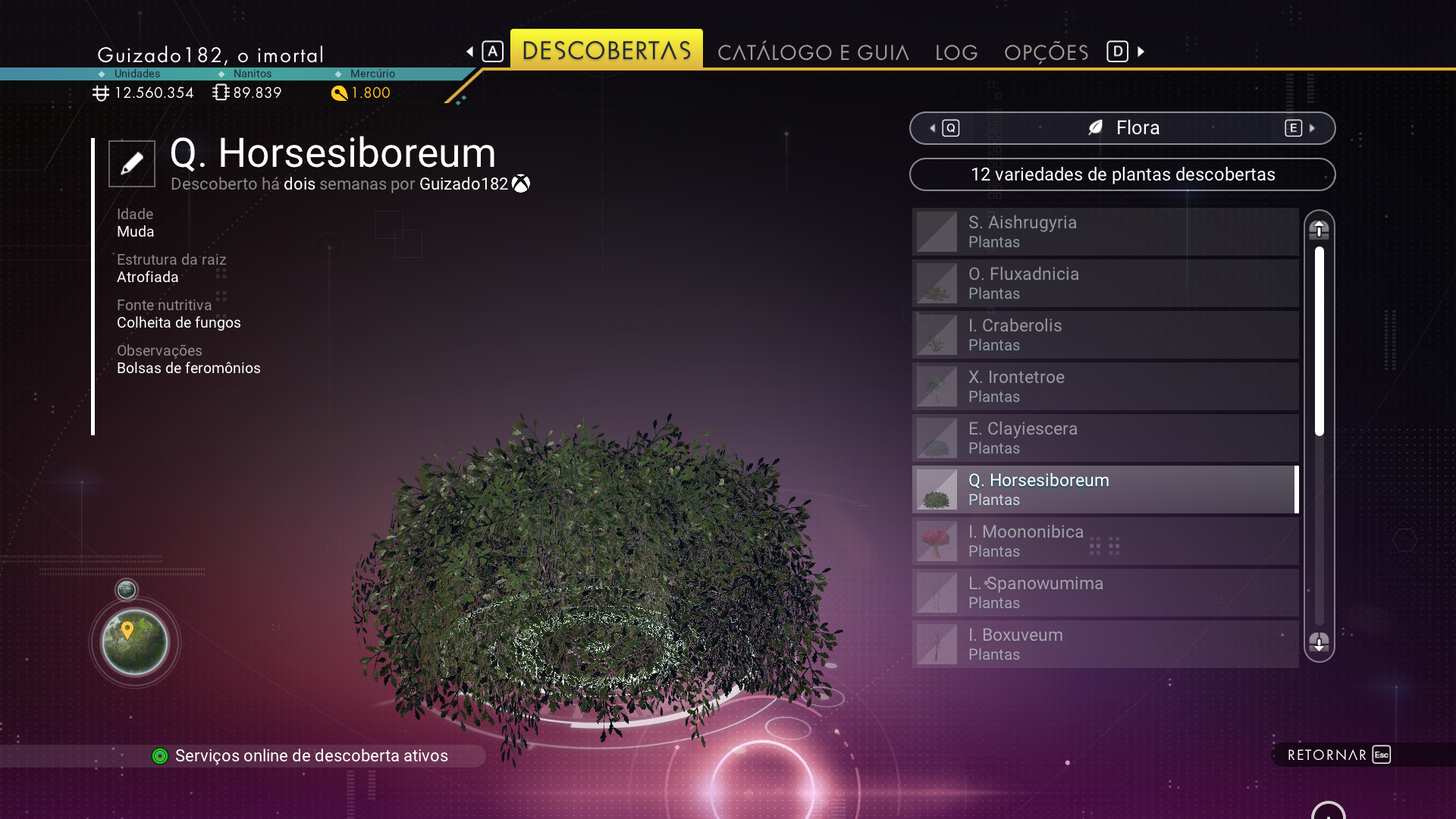Click the pencil rename icon
The height and width of the screenshot is (819, 1456).
[x=132, y=163]
